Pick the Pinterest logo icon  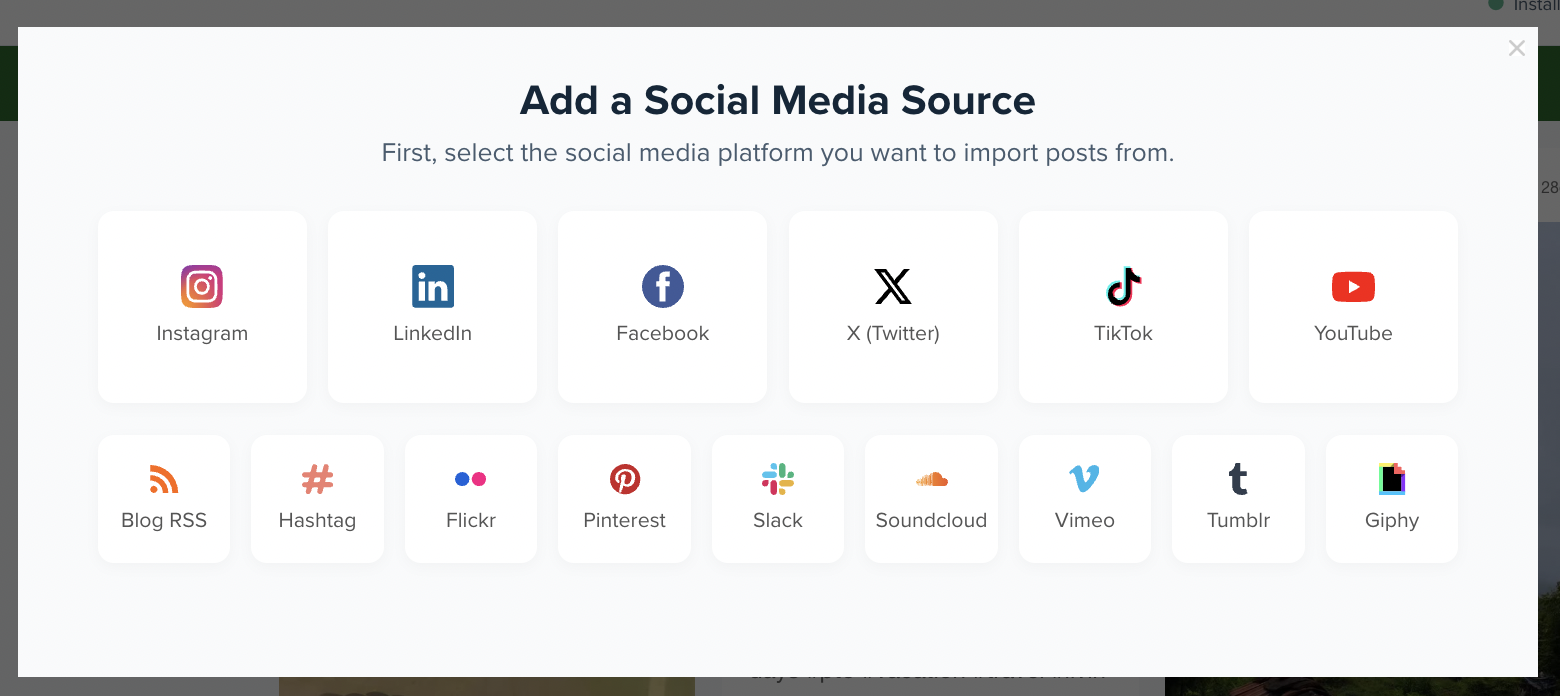pos(625,479)
